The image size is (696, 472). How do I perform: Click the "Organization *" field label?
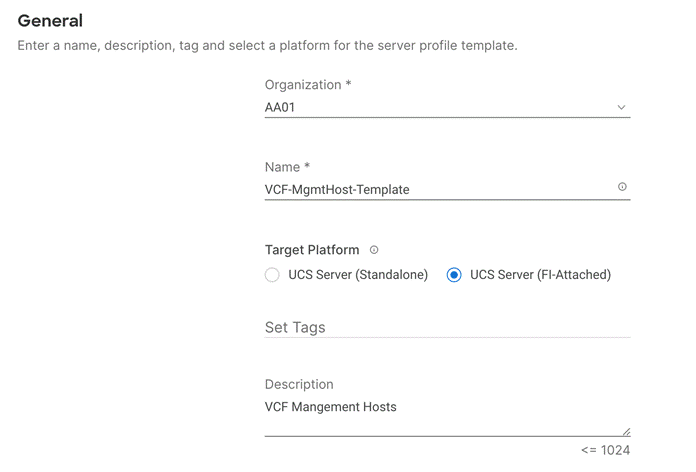[x=308, y=85]
